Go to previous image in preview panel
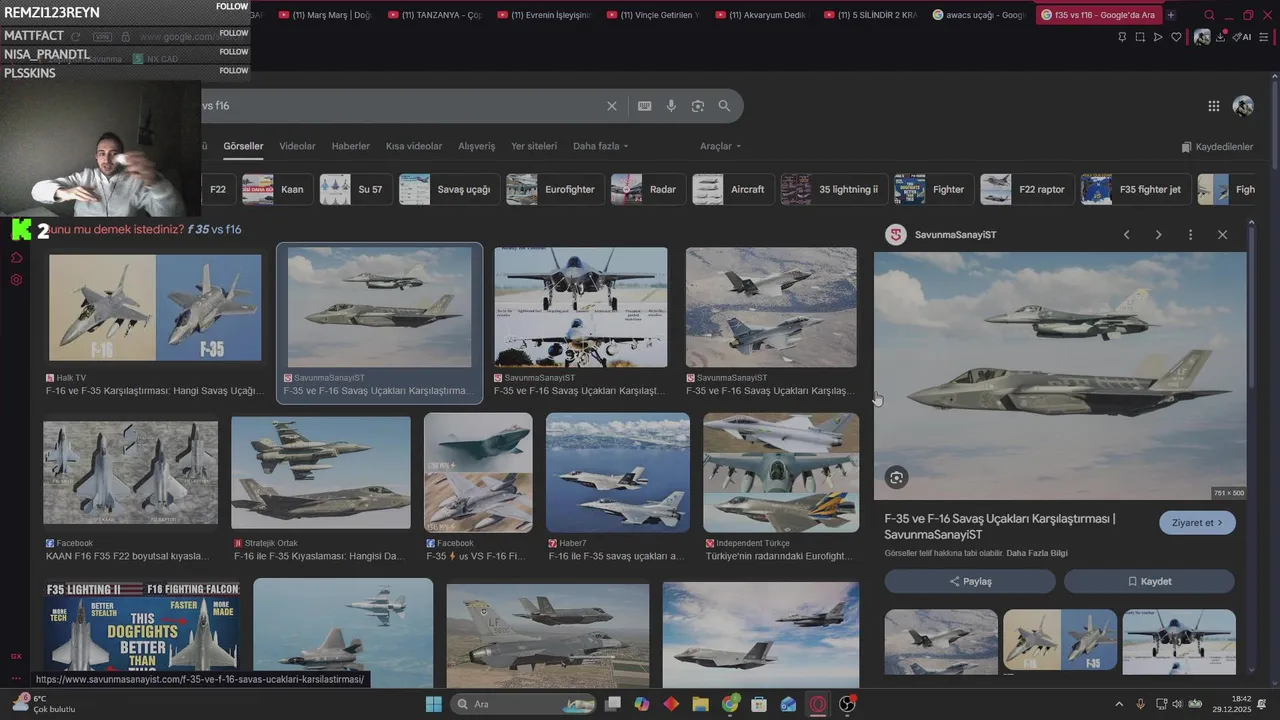This screenshot has width=1280, height=720. (x=1127, y=235)
